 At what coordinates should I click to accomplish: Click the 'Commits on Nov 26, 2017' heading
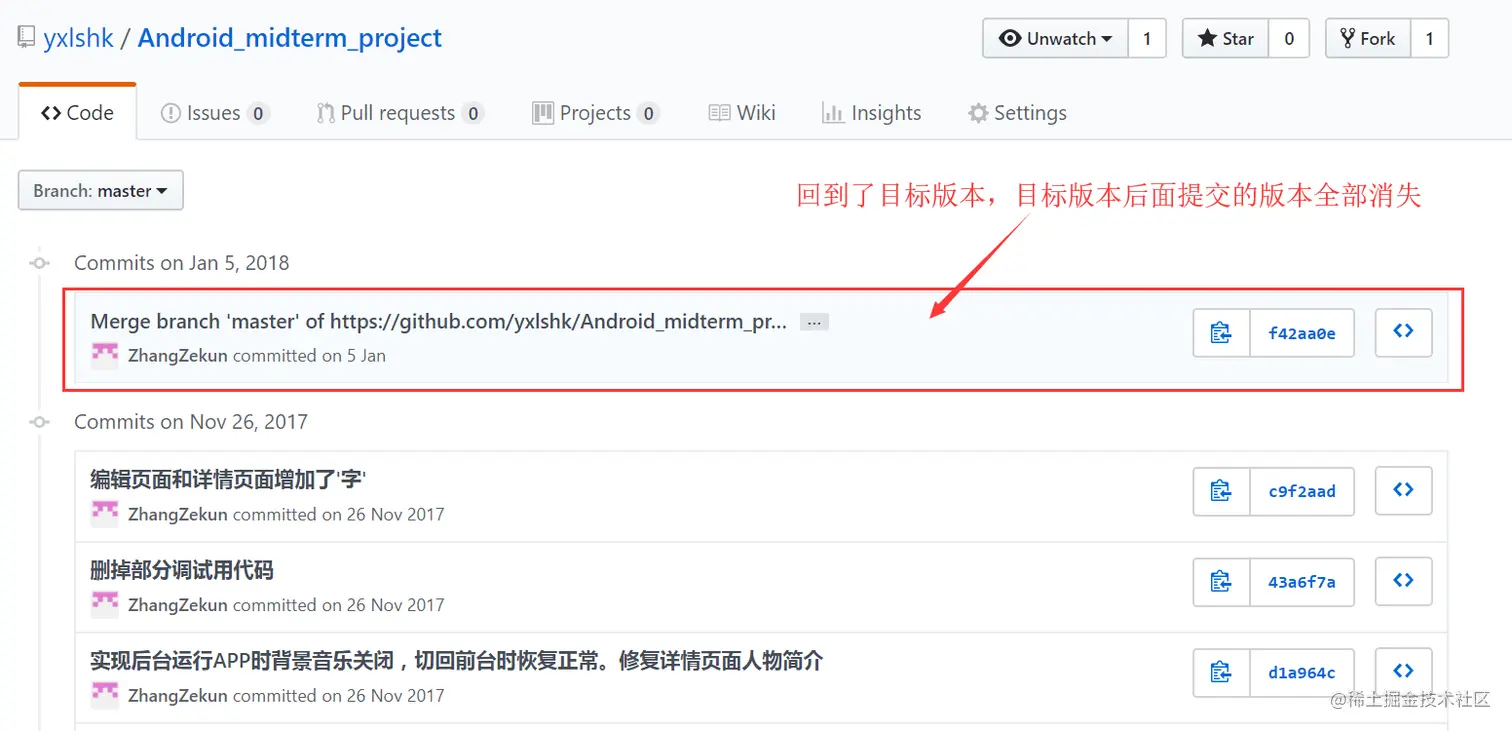coord(191,422)
